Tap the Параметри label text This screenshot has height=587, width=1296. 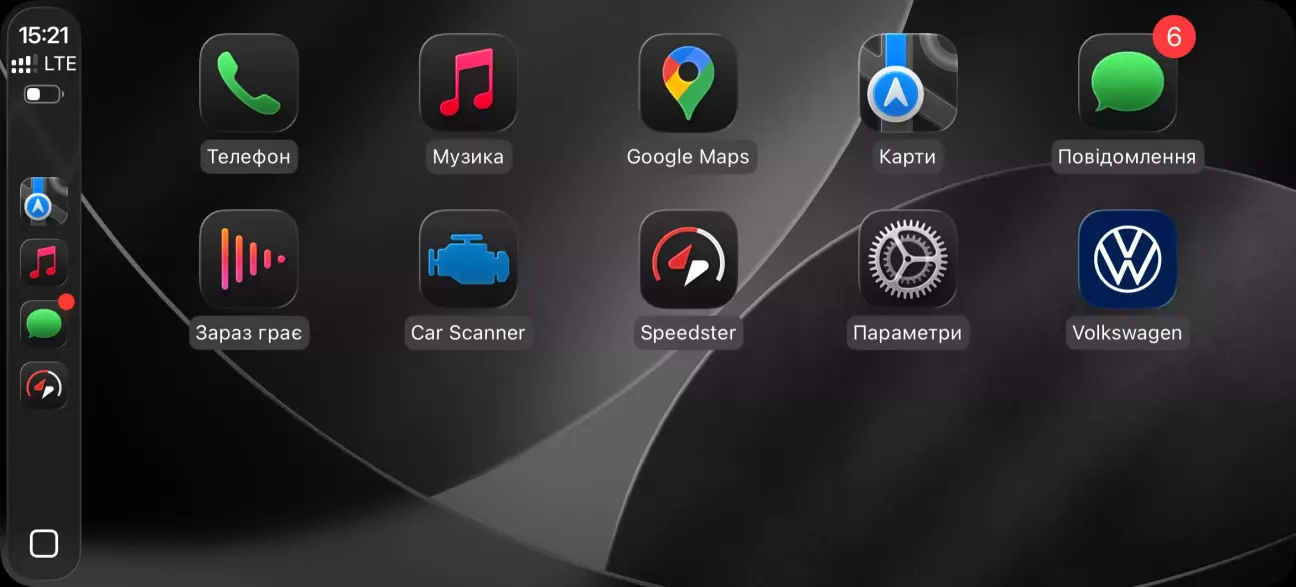(907, 333)
